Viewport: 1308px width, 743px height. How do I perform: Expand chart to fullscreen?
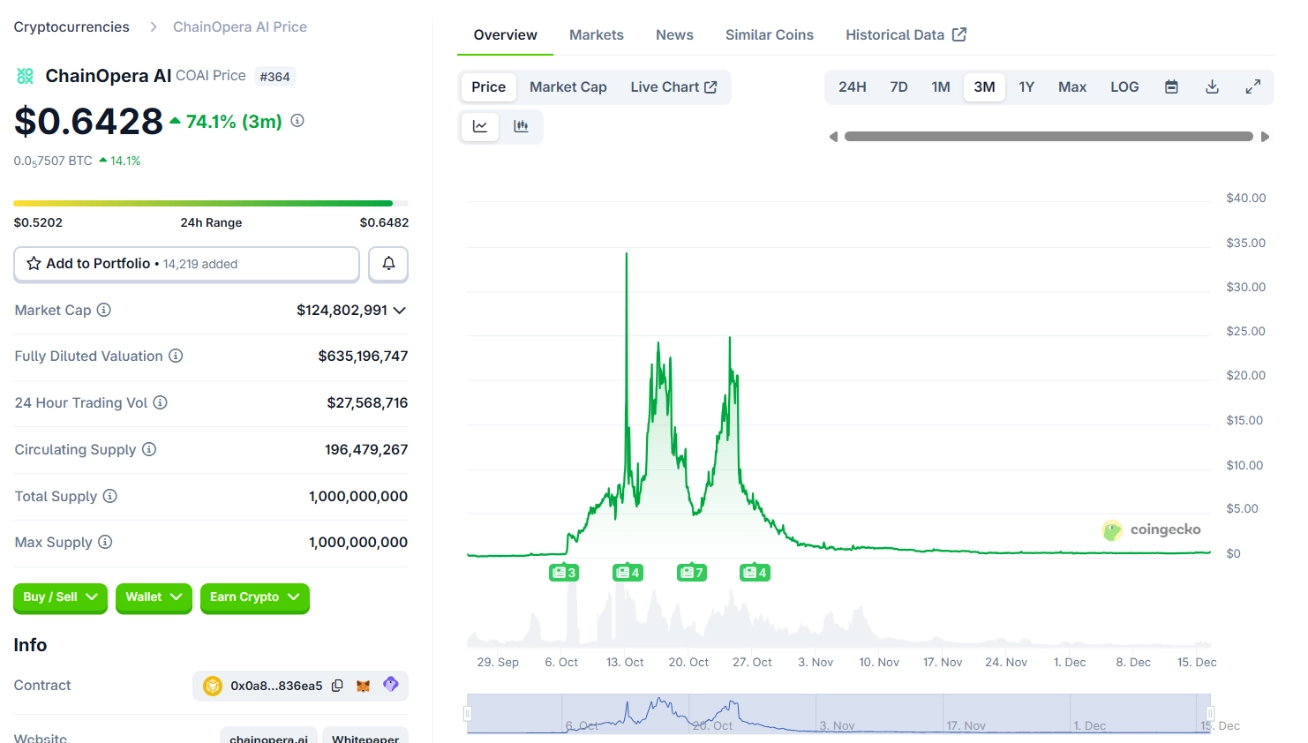coord(1252,87)
